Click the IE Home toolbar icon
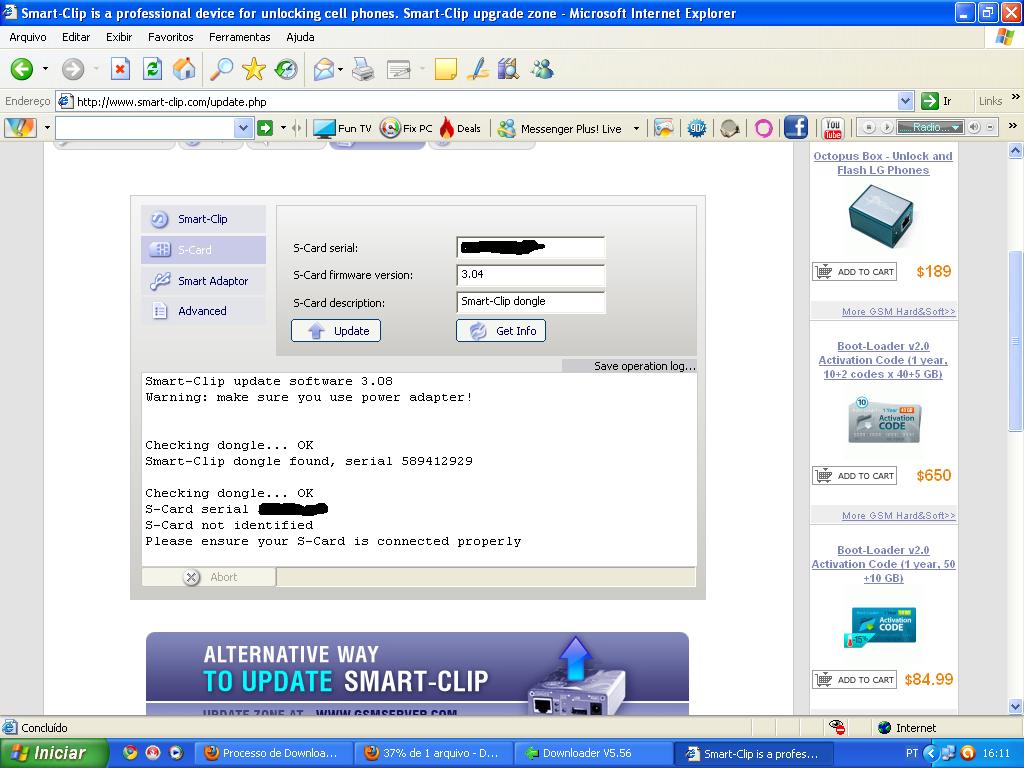This screenshot has height=768, width=1024. (x=184, y=69)
